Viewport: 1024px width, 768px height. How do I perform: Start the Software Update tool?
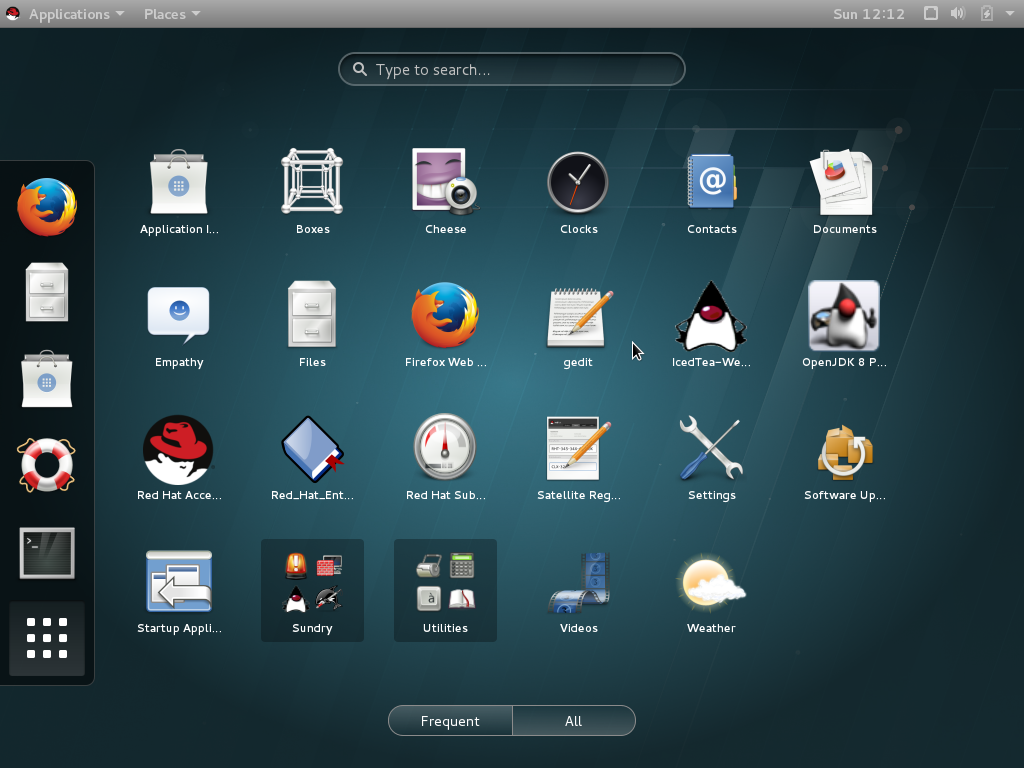coord(844,448)
